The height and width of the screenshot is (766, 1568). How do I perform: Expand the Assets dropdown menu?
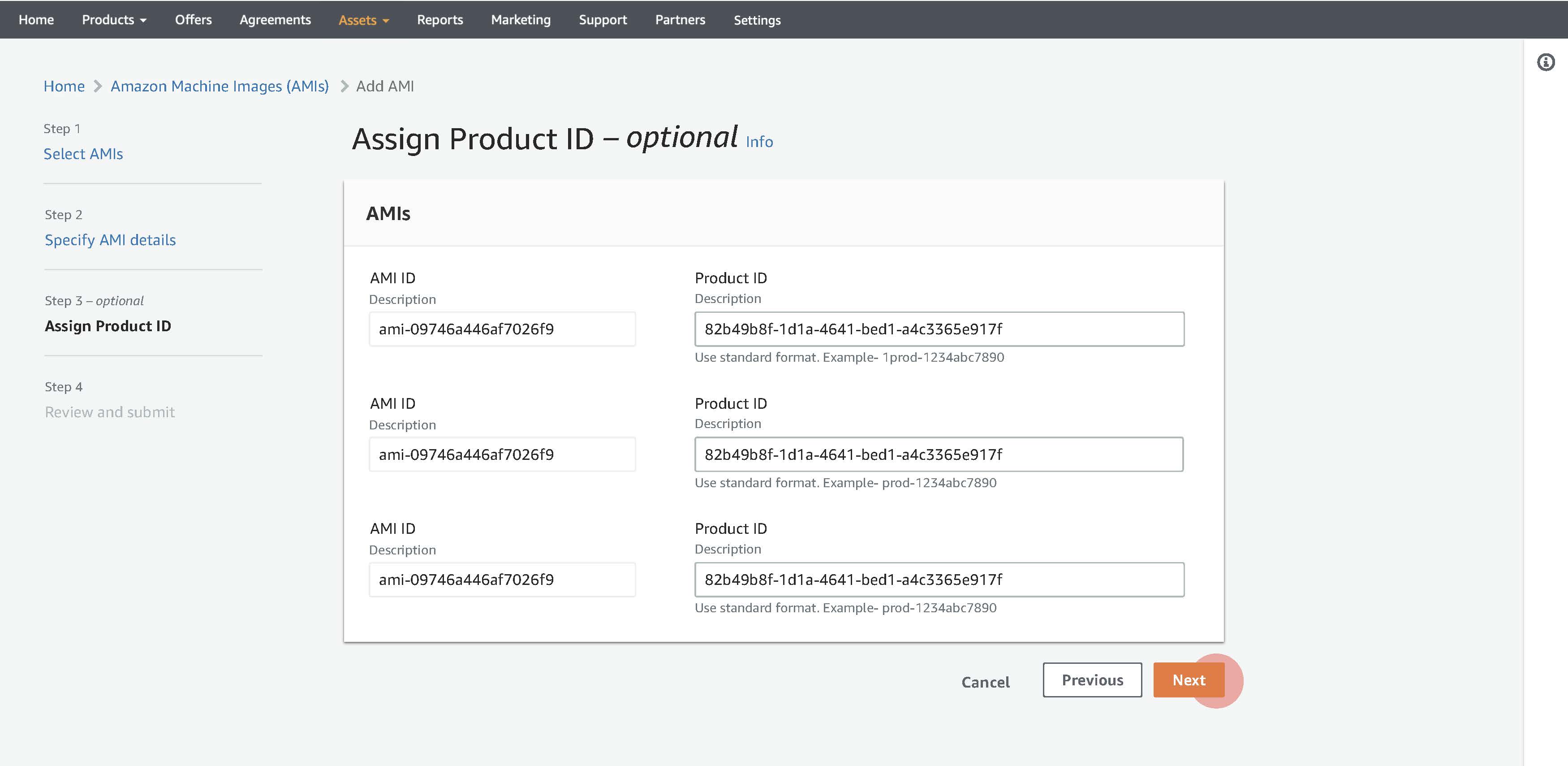click(363, 20)
